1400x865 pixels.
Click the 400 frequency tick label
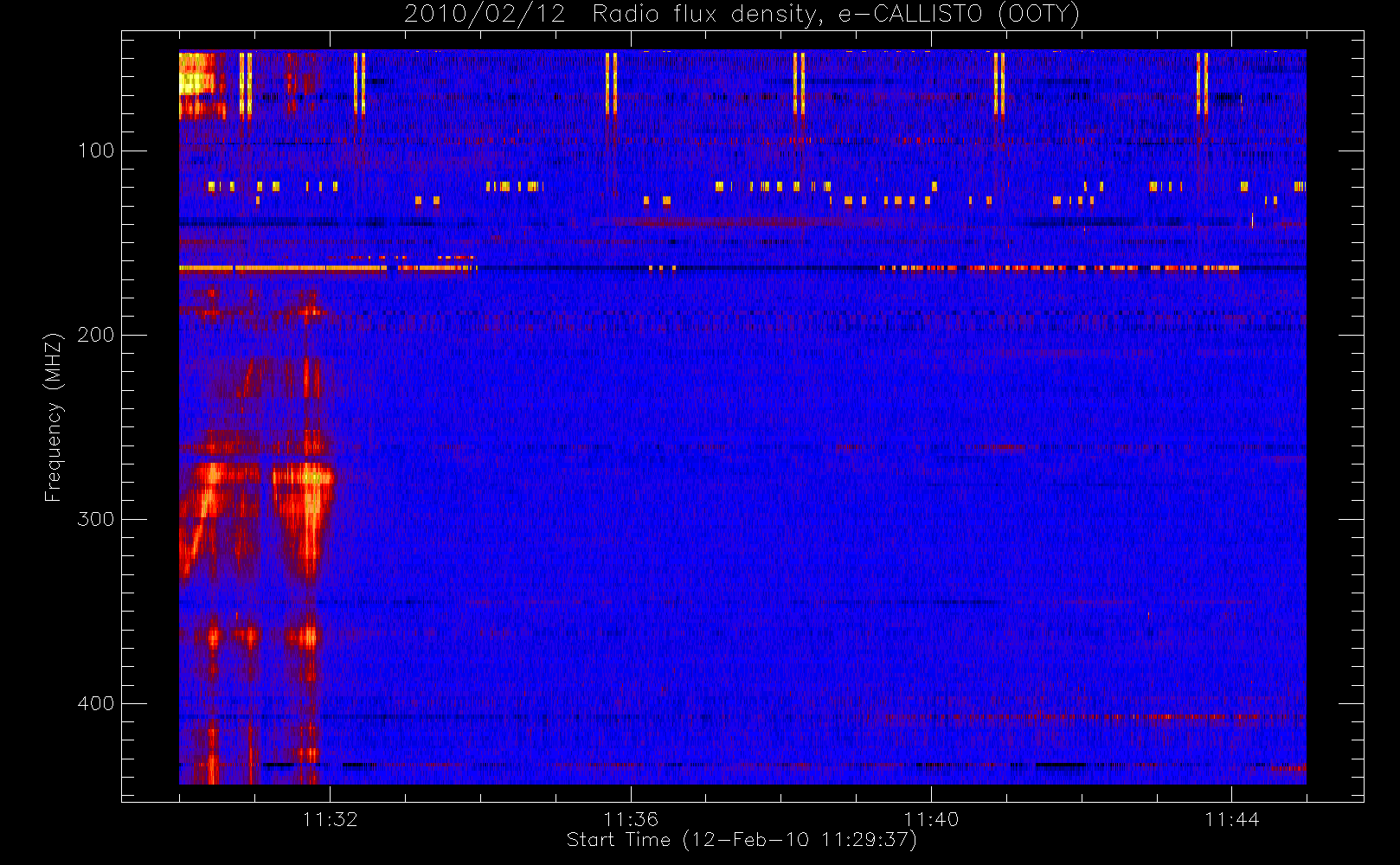pos(96,703)
